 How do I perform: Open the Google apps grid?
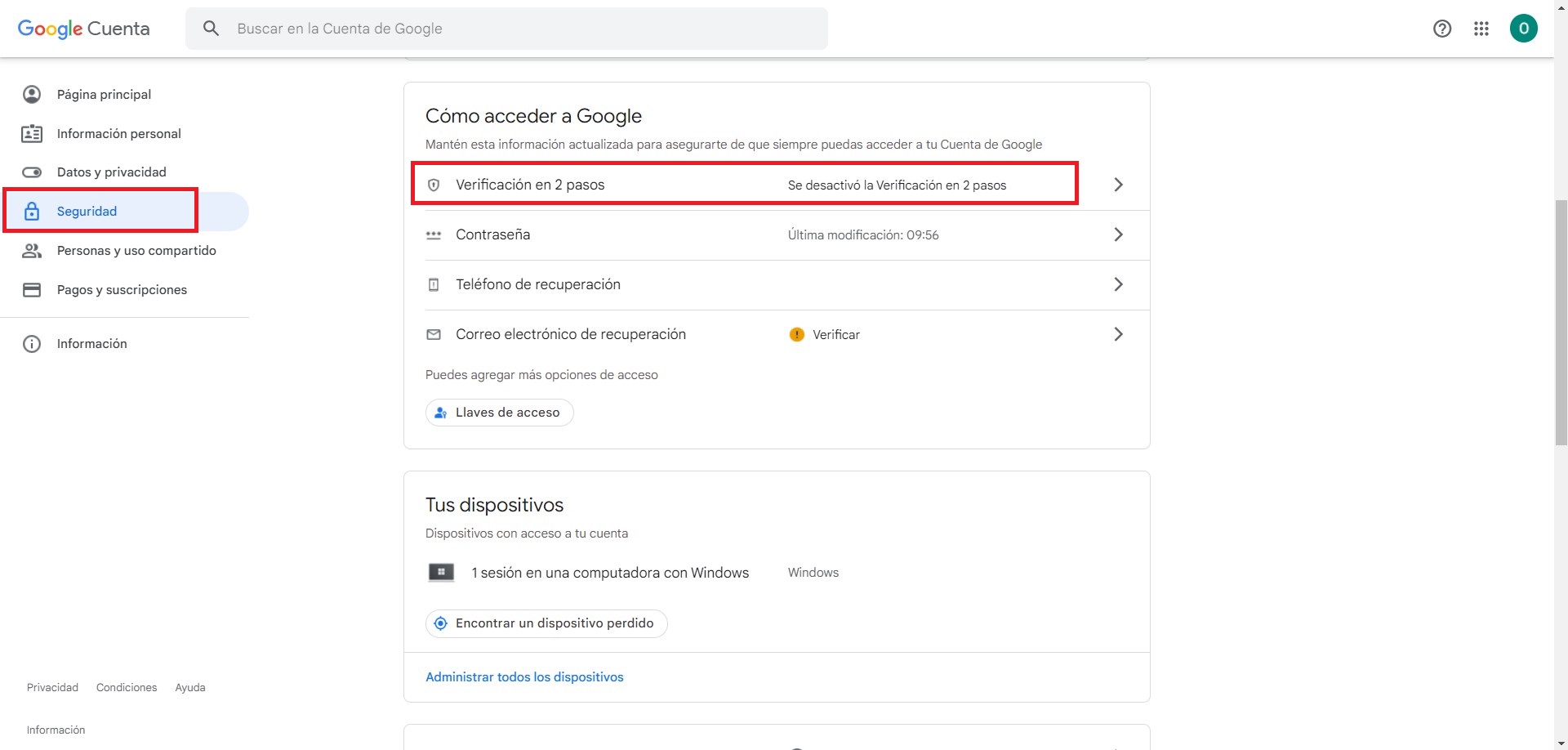coord(1481,29)
